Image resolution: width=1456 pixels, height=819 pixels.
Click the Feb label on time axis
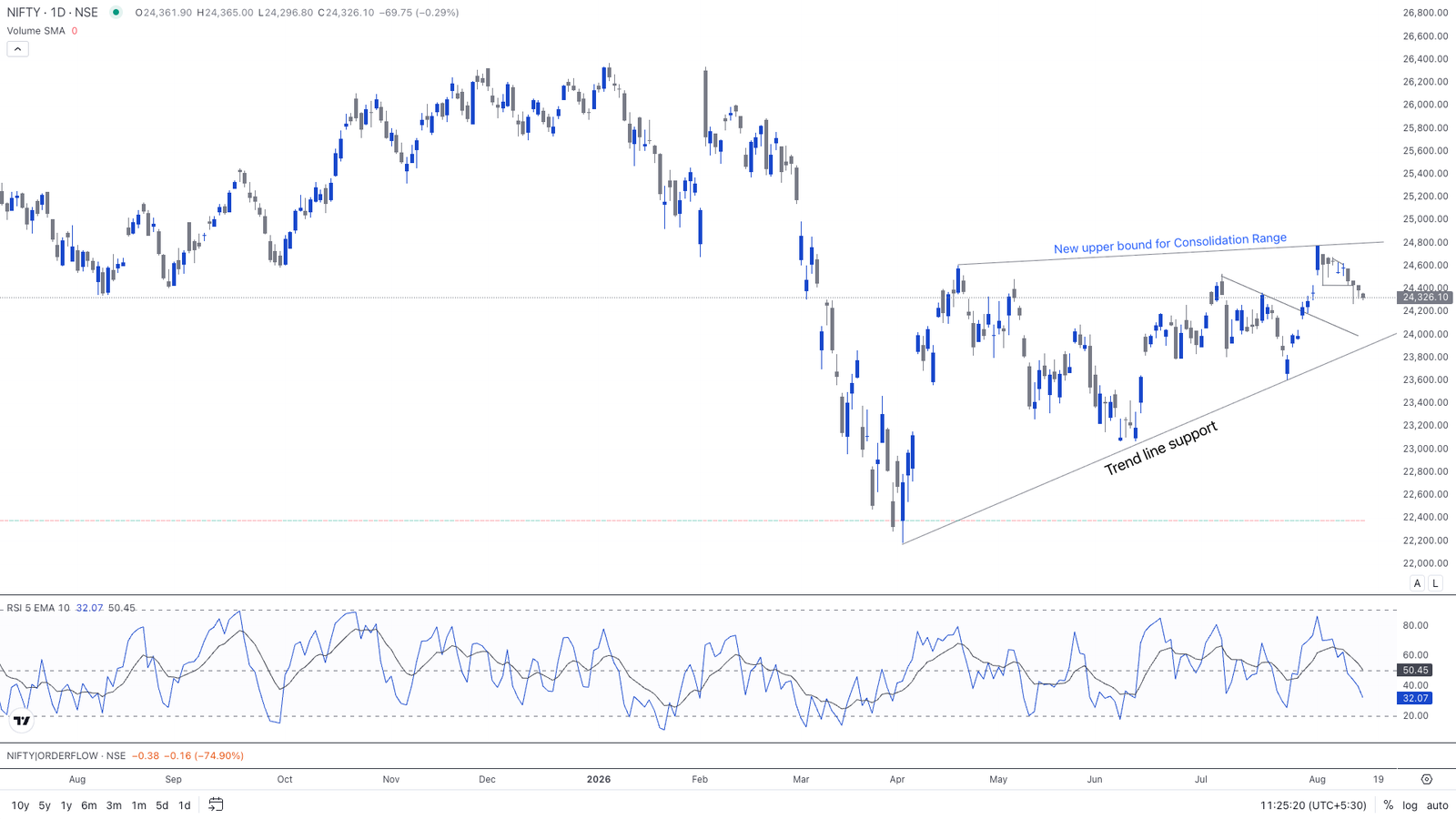(x=700, y=779)
